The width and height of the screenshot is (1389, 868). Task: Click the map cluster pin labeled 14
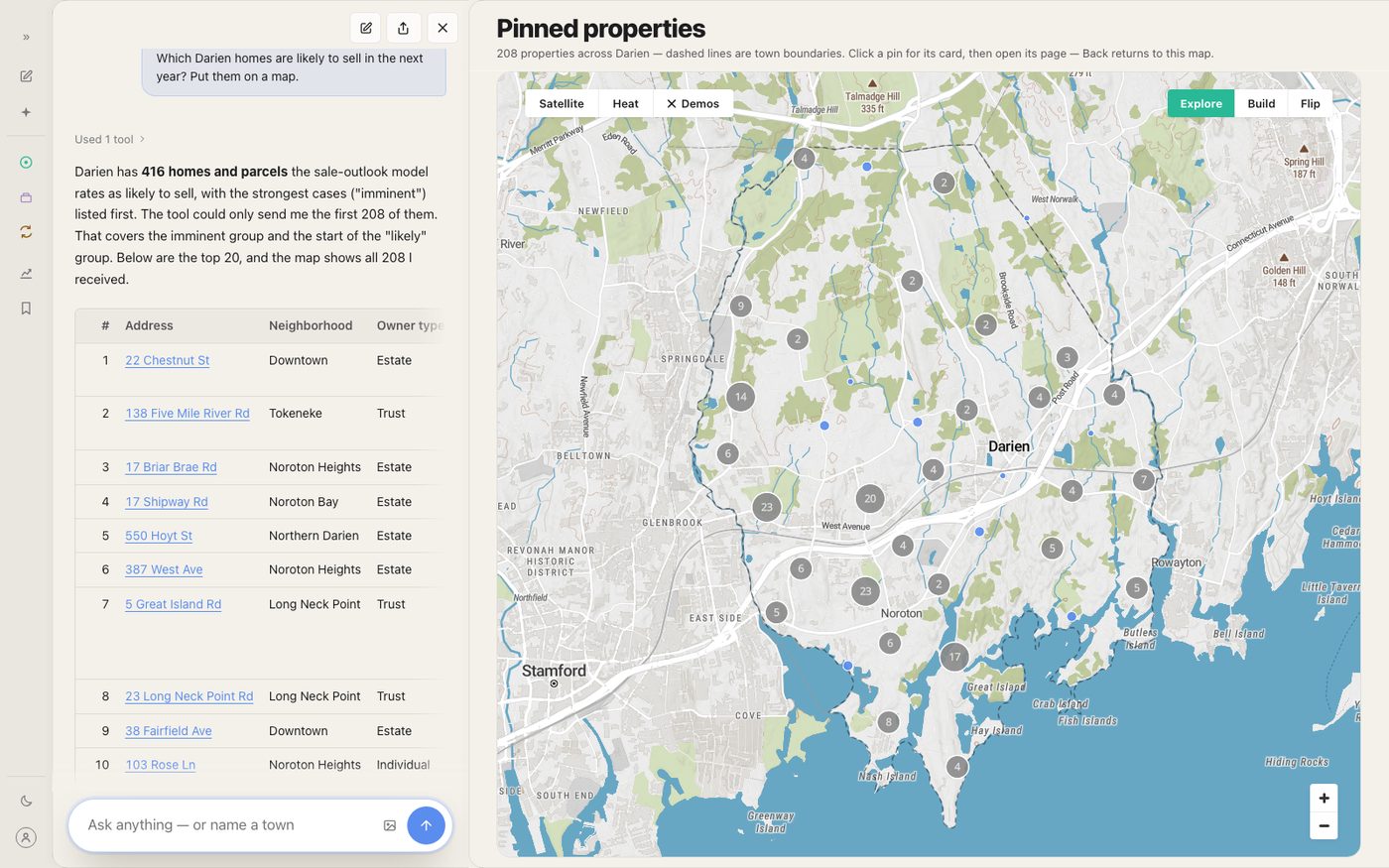741,397
